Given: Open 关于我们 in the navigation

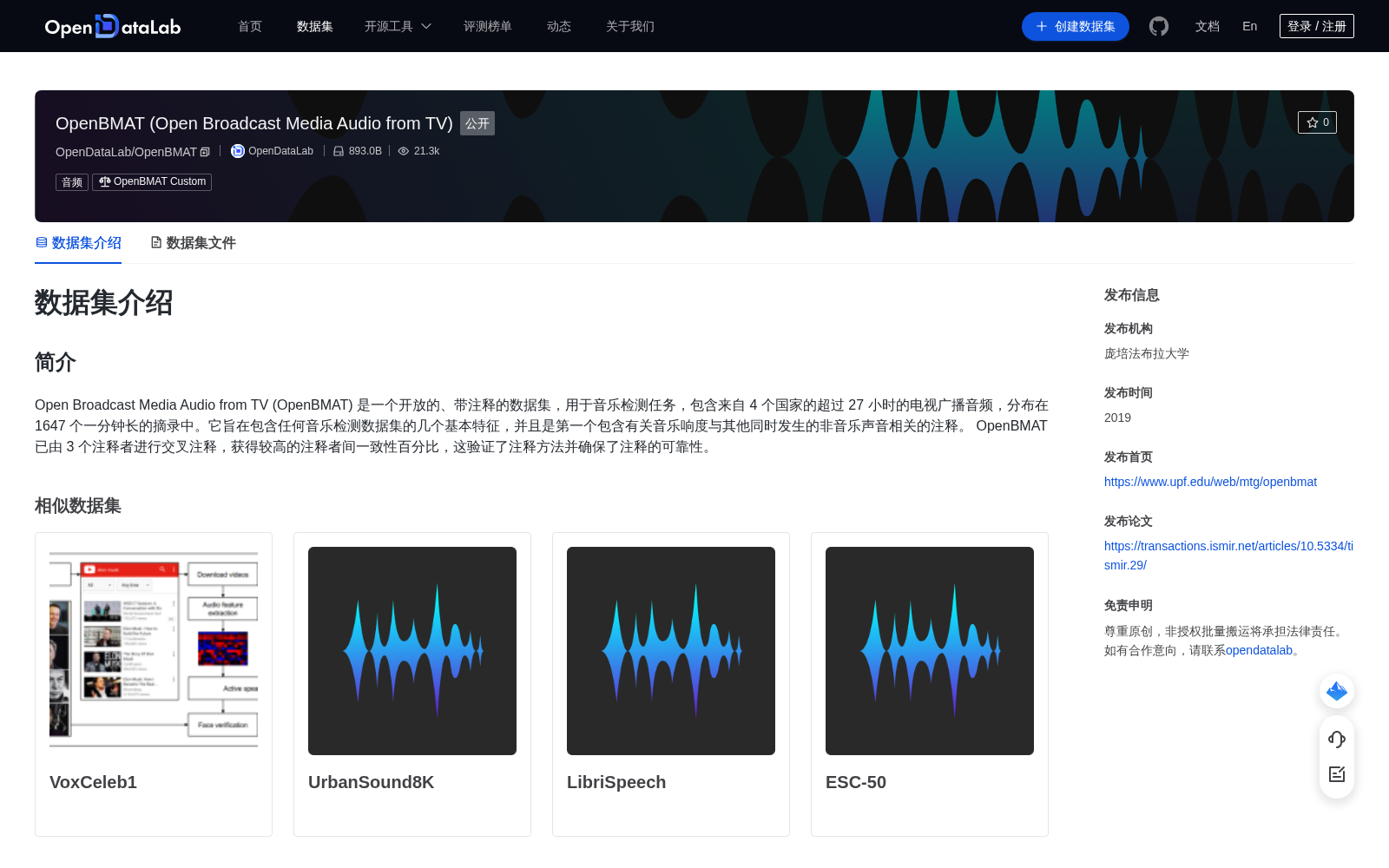Looking at the screenshot, I should [630, 26].
